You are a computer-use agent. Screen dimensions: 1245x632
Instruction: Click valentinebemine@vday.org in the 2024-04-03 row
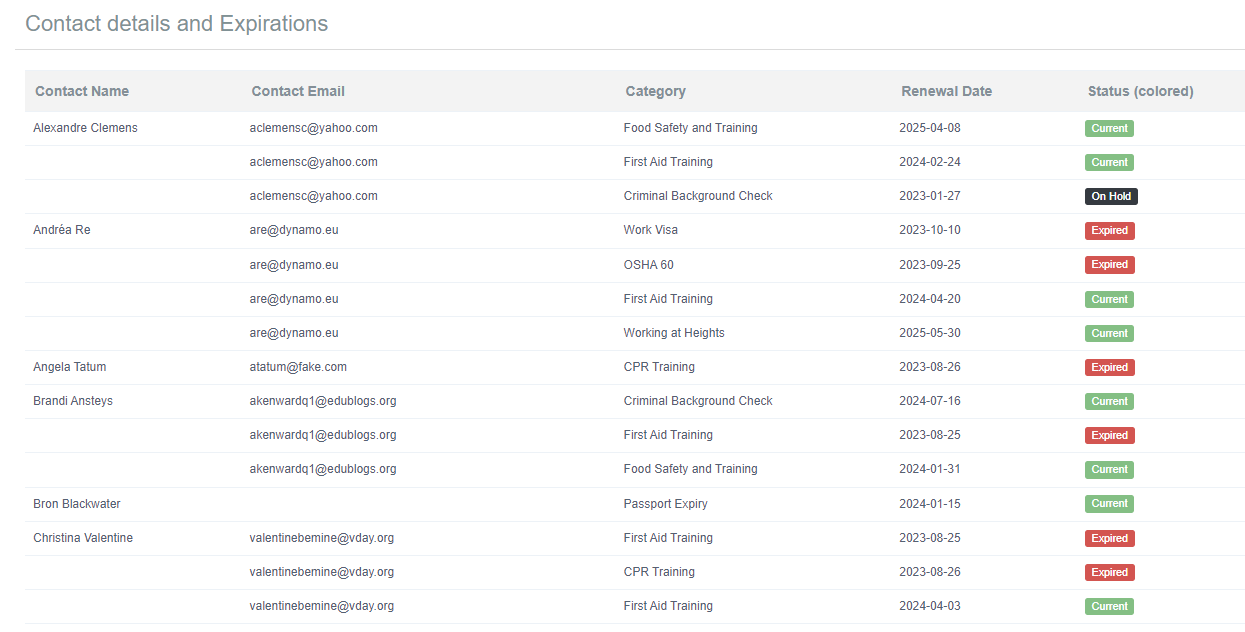tap(322, 606)
